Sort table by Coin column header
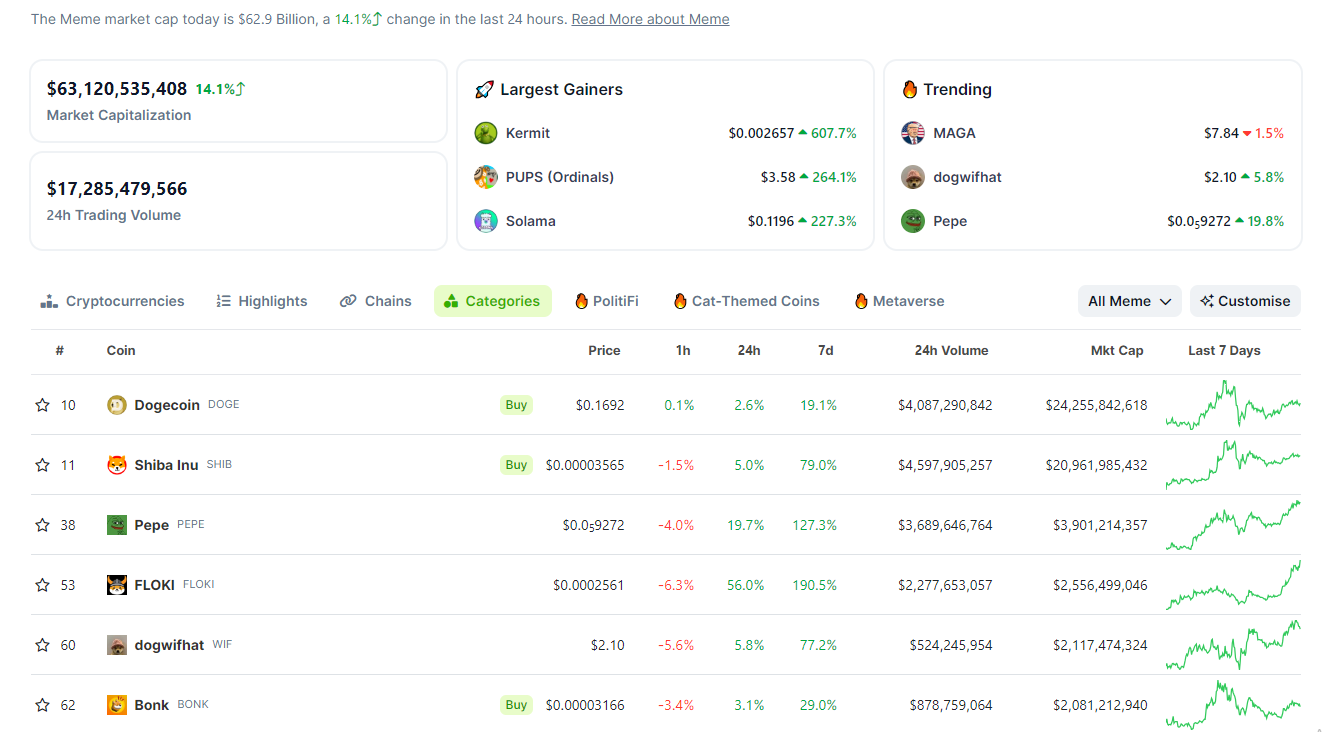This screenshot has width=1322, height=732. point(121,351)
